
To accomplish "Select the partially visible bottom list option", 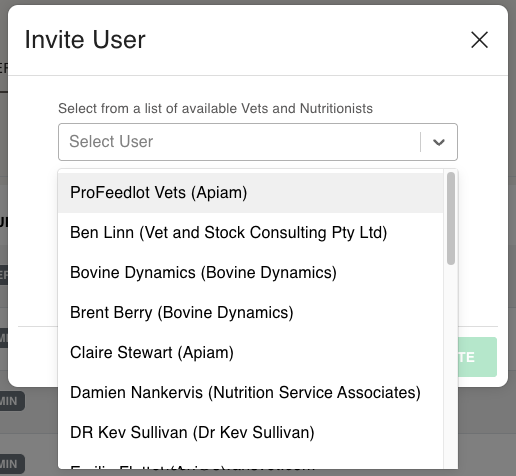I will [x=250, y=465].
